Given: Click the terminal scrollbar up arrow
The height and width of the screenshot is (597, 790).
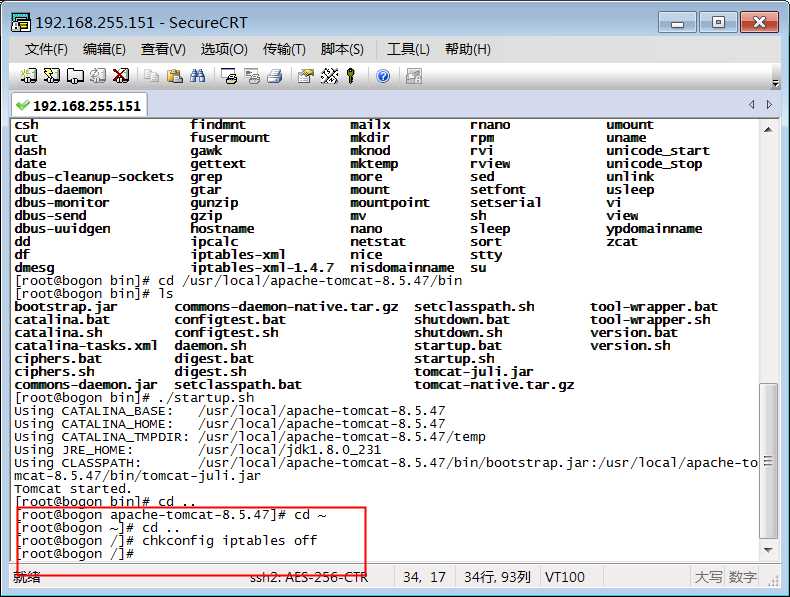Looking at the screenshot, I should [768, 130].
